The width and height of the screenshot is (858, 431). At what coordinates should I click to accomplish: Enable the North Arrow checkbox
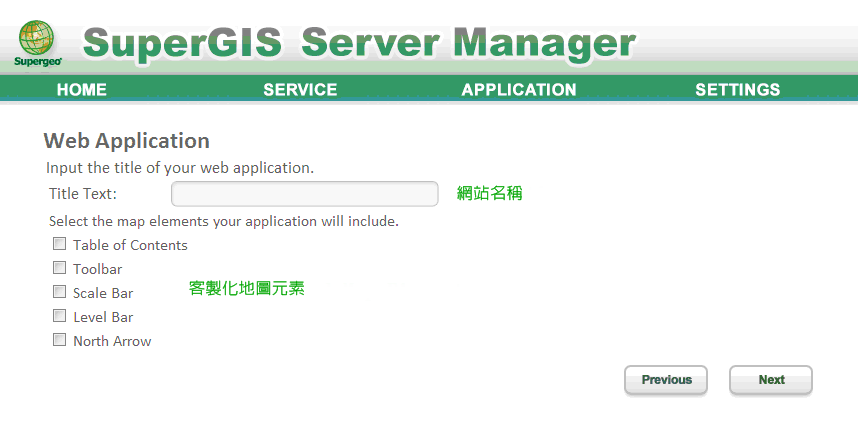point(59,340)
